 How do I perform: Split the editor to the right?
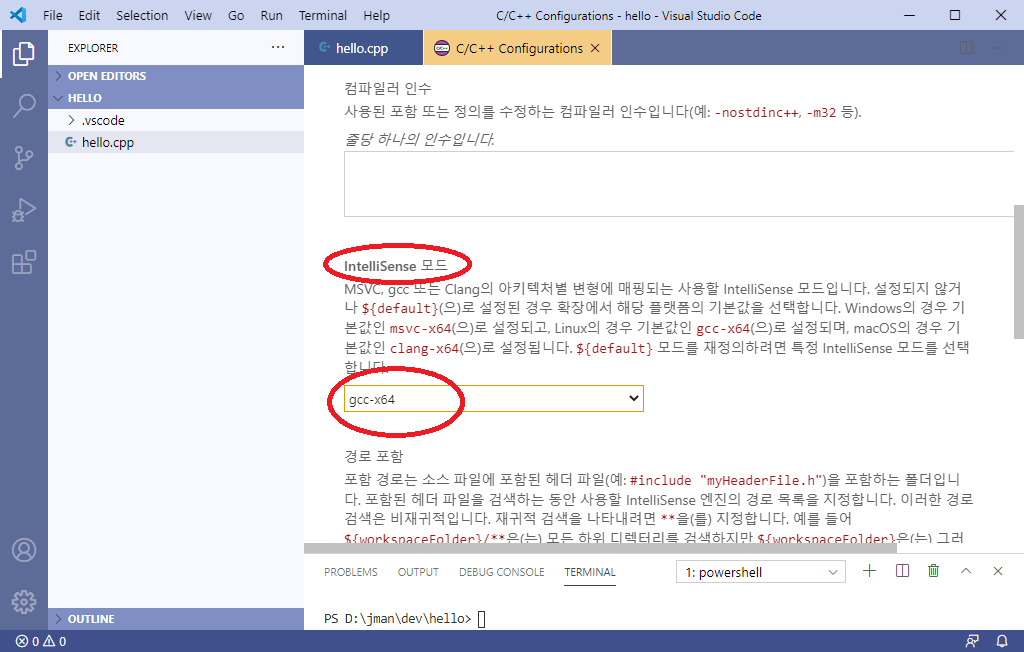click(x=966, y=48)
